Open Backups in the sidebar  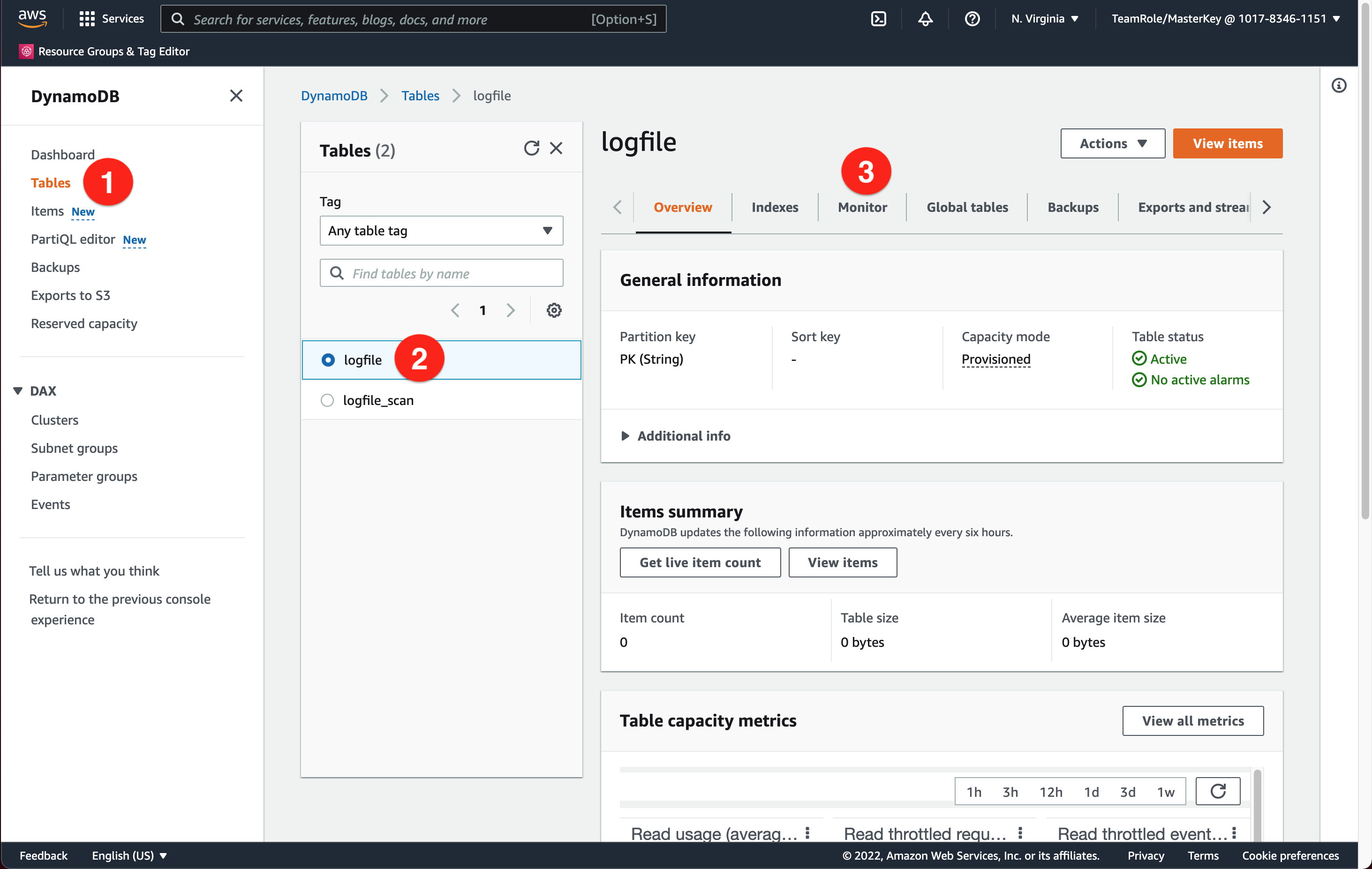[x=55, y=267]
